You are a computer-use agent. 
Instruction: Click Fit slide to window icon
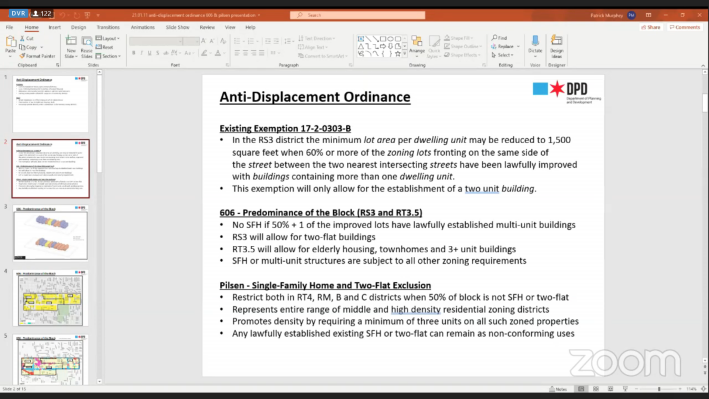[704, 389]
